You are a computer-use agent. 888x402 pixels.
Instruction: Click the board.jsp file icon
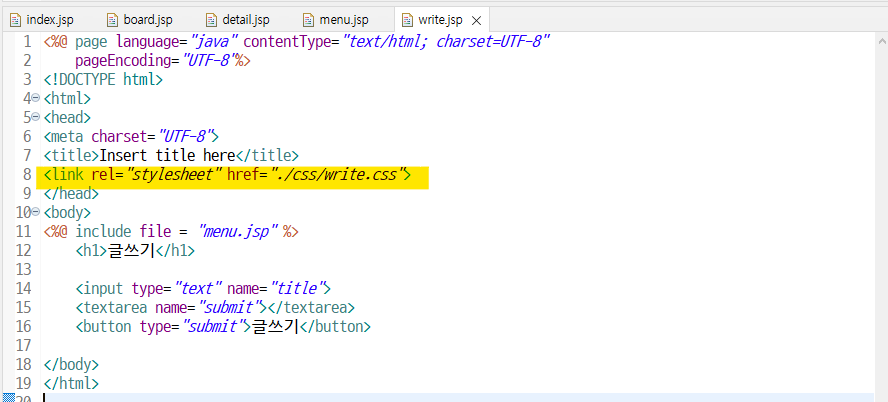[x=113, y=20]
